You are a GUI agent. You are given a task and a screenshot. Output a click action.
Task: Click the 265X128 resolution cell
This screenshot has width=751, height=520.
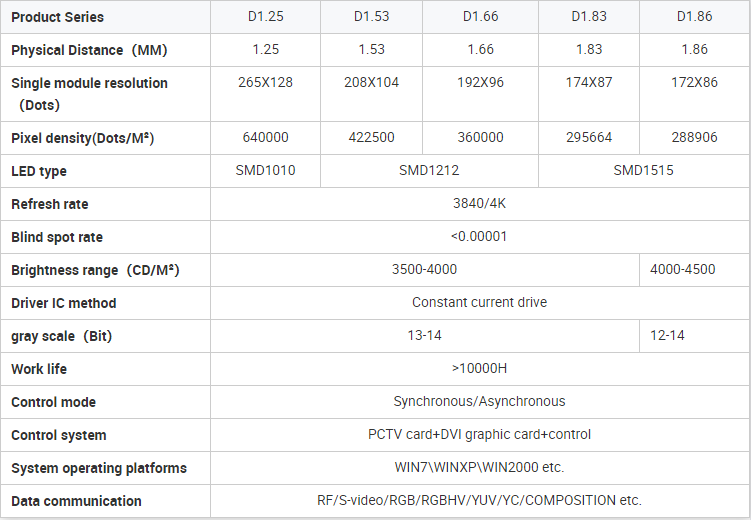click(x=265, y=82)
